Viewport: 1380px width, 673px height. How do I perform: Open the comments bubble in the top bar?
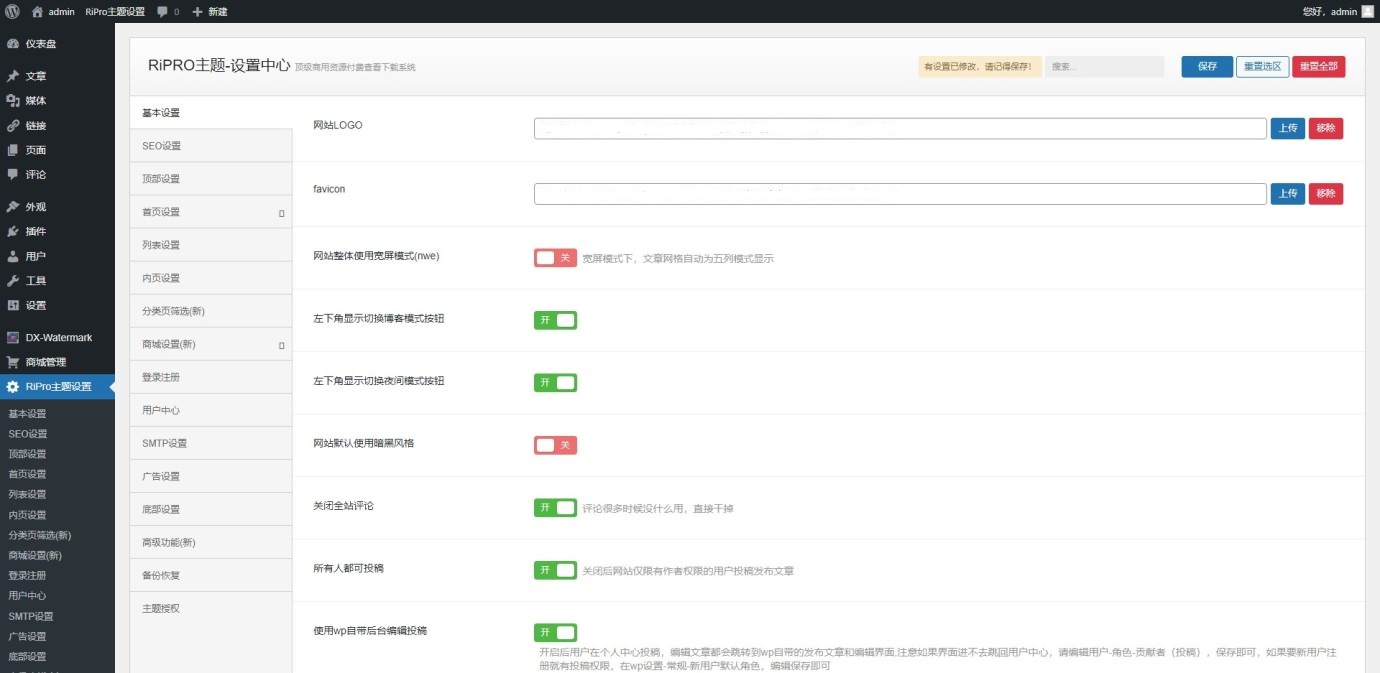[162, 11]
